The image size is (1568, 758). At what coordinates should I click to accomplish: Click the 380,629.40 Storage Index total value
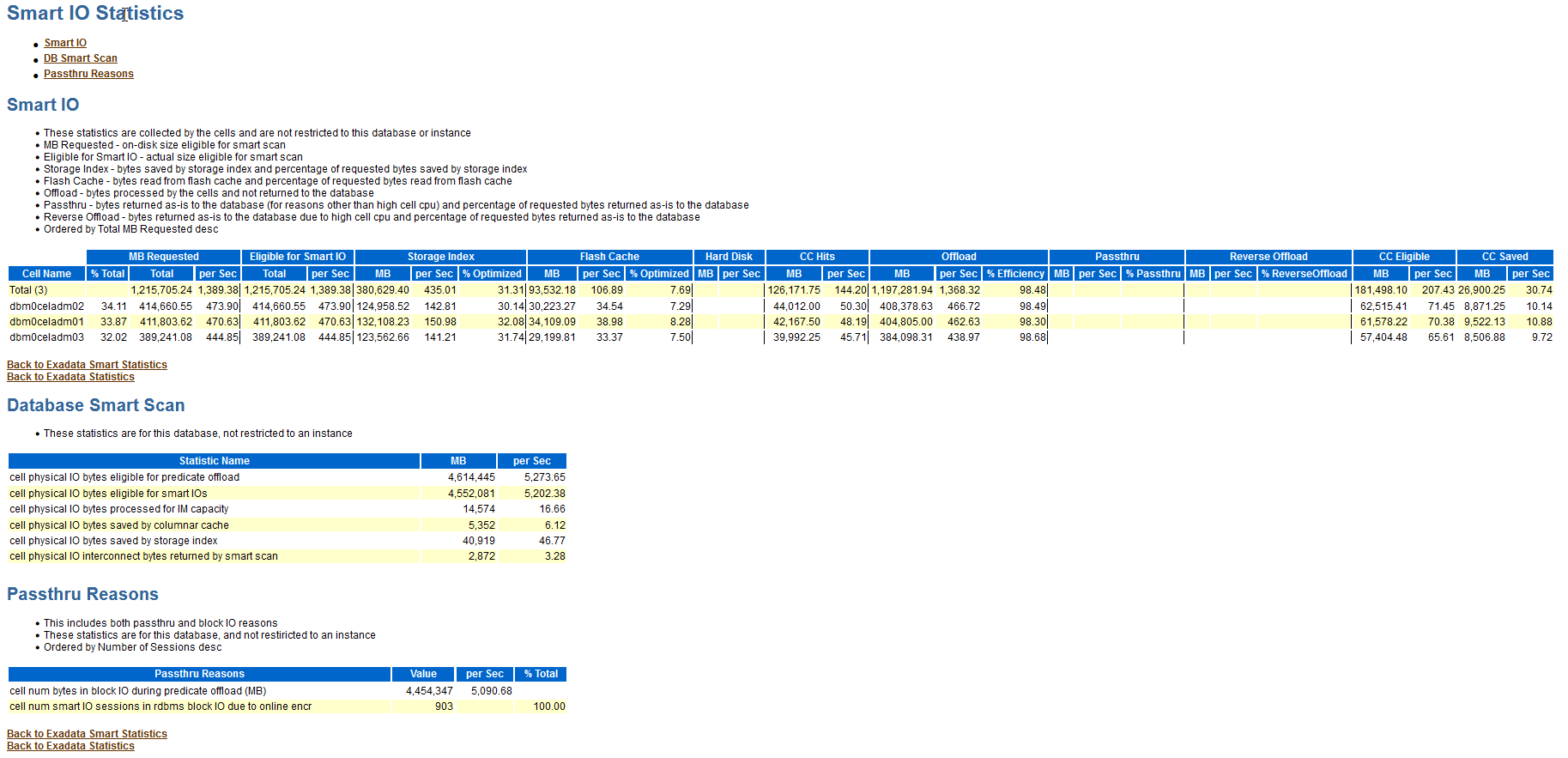(x=383, y=290)
